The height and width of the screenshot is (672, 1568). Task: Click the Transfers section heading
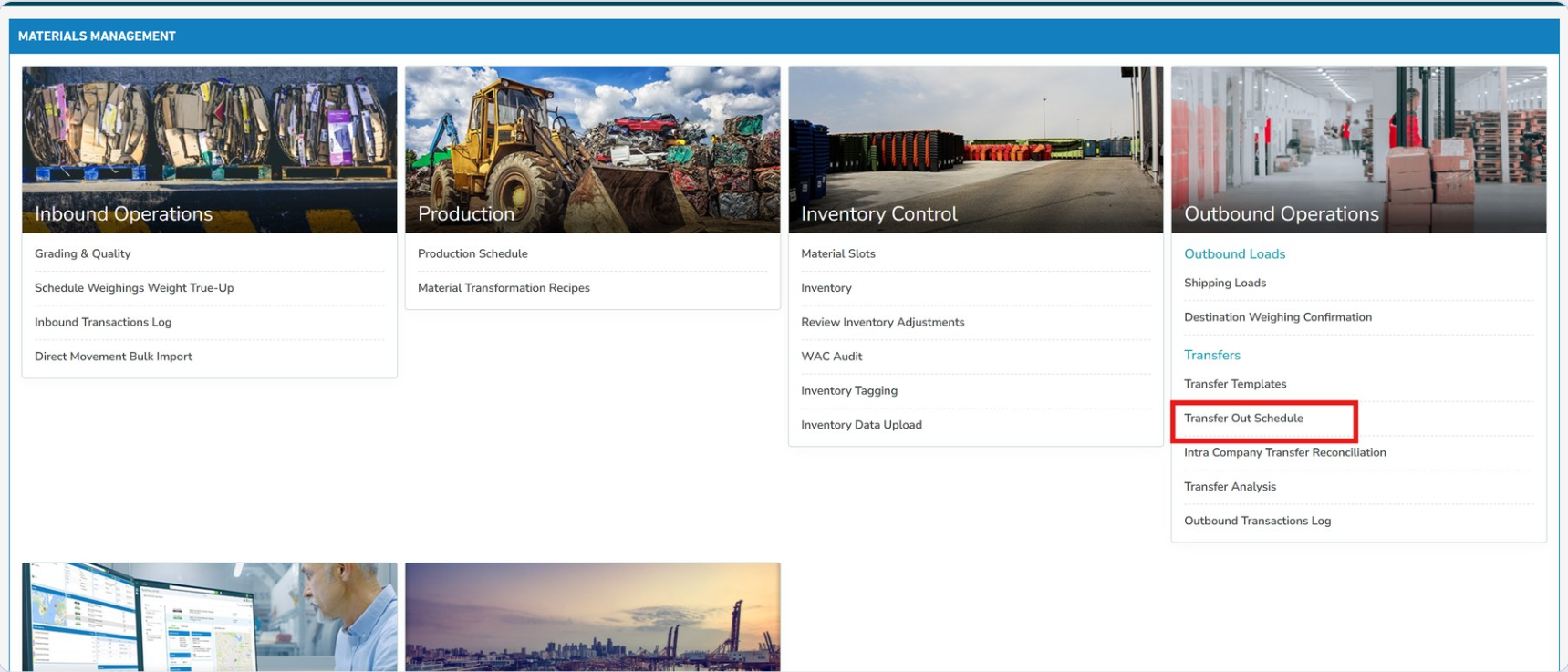point(1212,355)
